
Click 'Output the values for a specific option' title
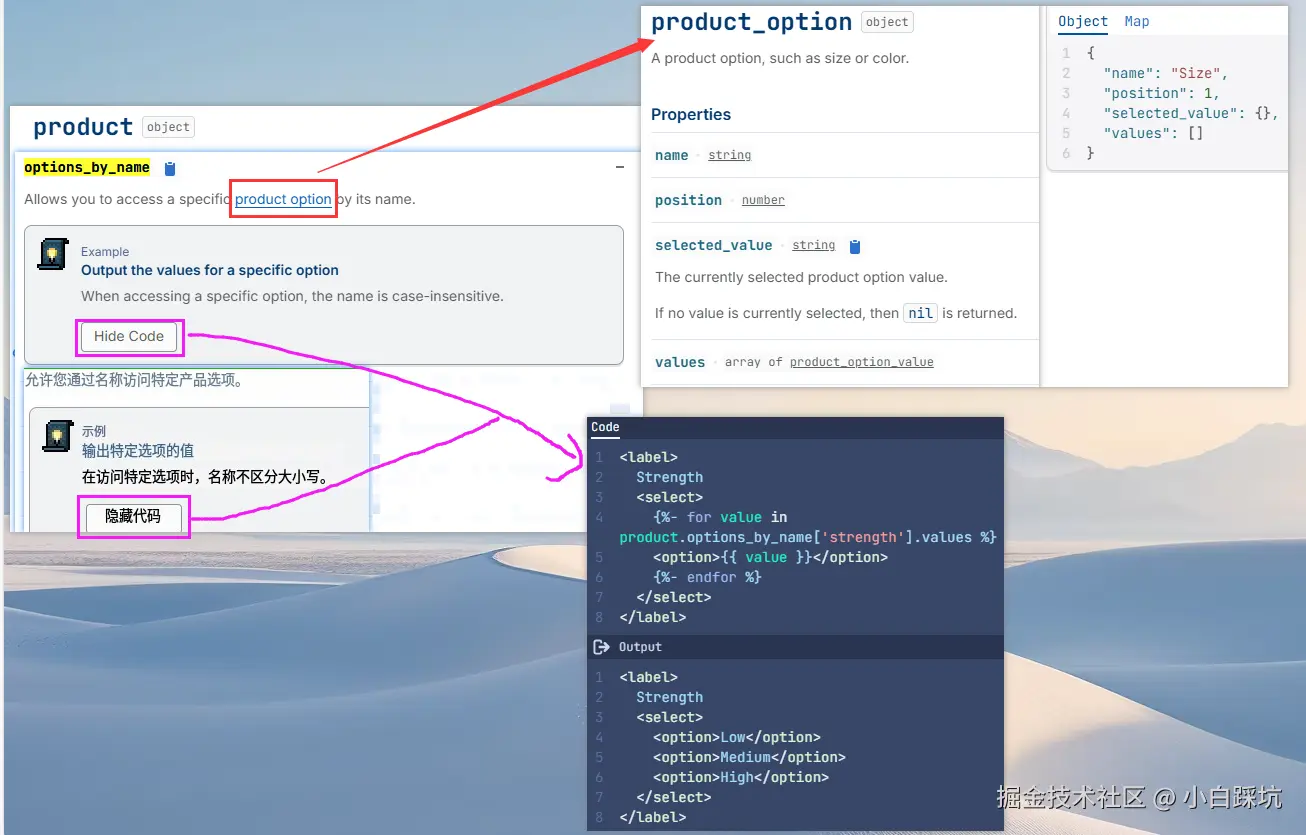tap(210, 270)
